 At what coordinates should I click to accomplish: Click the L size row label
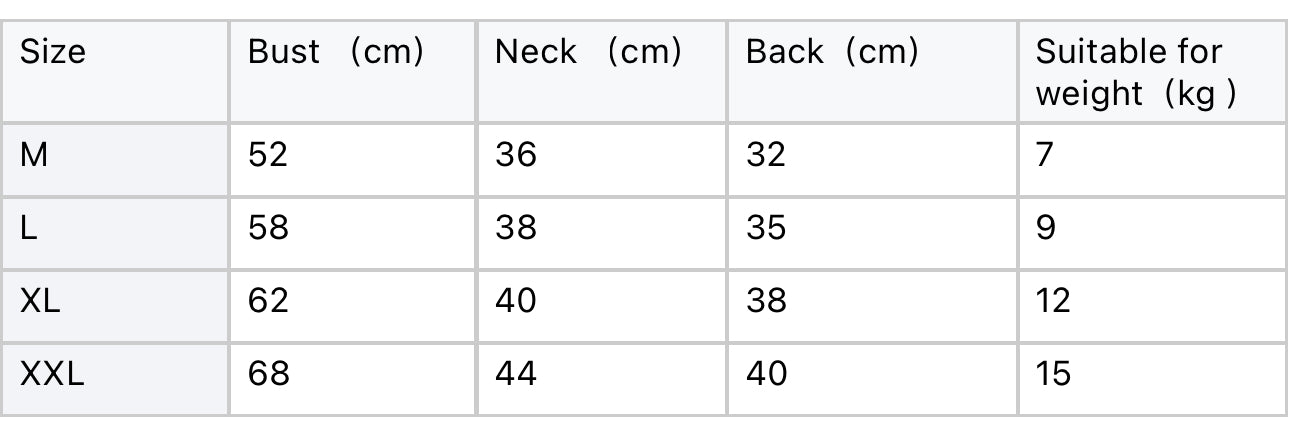pos(29,229)
